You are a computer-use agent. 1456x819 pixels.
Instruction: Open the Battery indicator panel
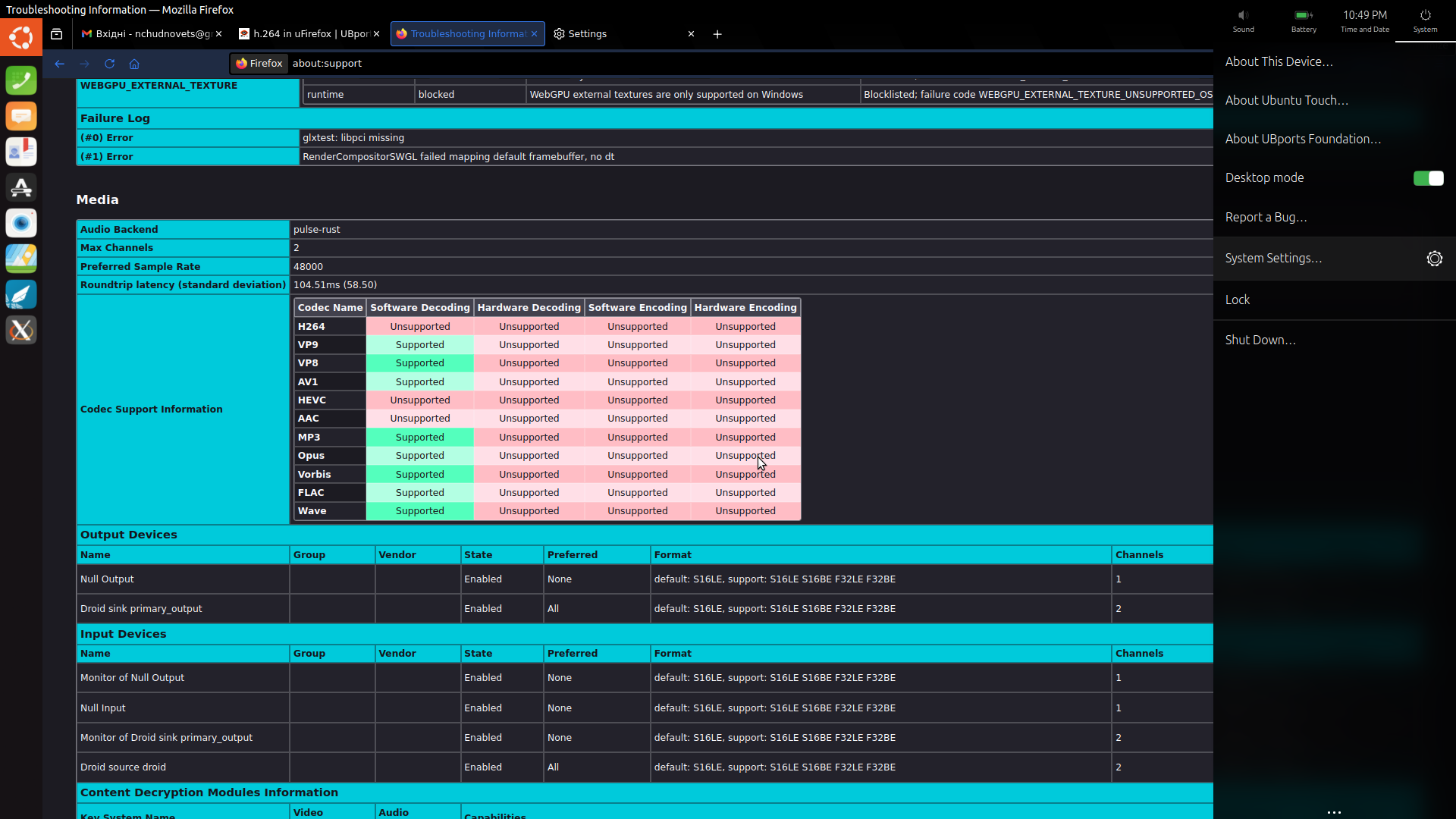1304,20
